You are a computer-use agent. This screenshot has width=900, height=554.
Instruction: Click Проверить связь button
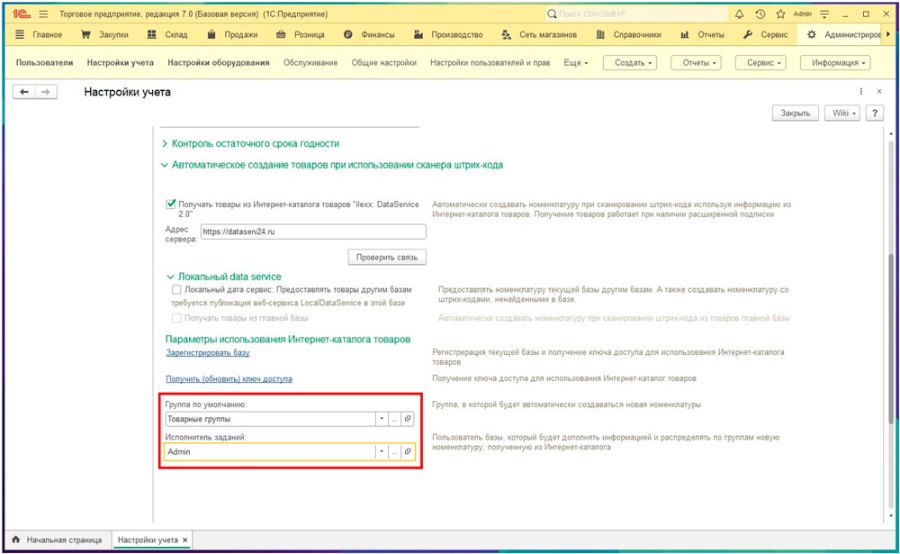[x=387, y=257]
